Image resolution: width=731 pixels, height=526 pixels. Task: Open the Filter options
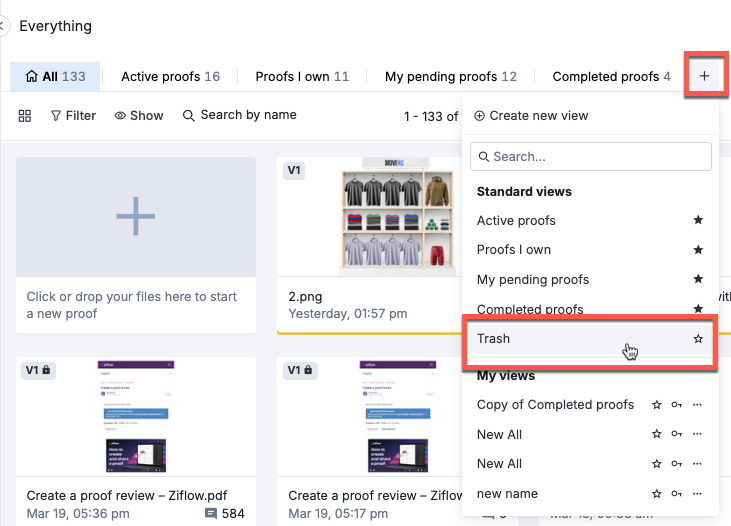point(73,116)
